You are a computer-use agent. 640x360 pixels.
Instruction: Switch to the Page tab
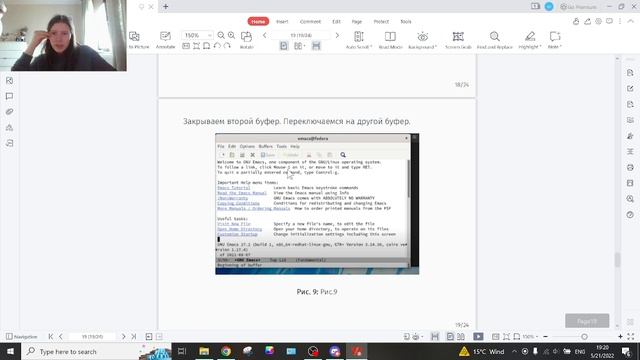(x=357, y=21)
